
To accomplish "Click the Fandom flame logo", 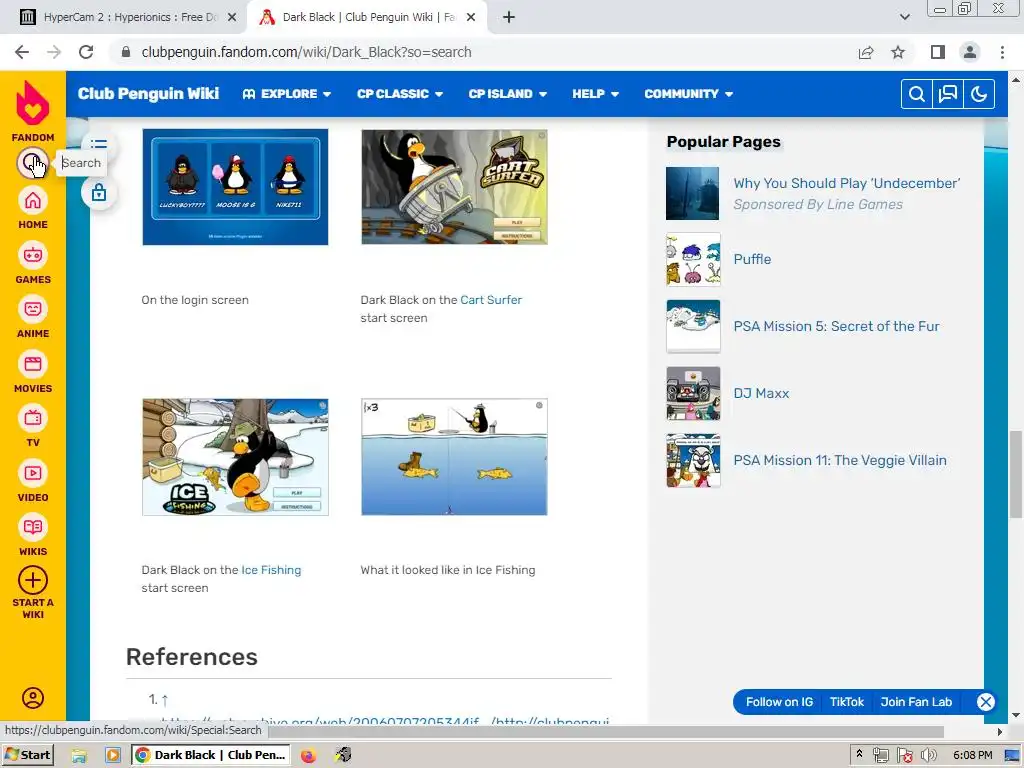I will tap(33, 103).
